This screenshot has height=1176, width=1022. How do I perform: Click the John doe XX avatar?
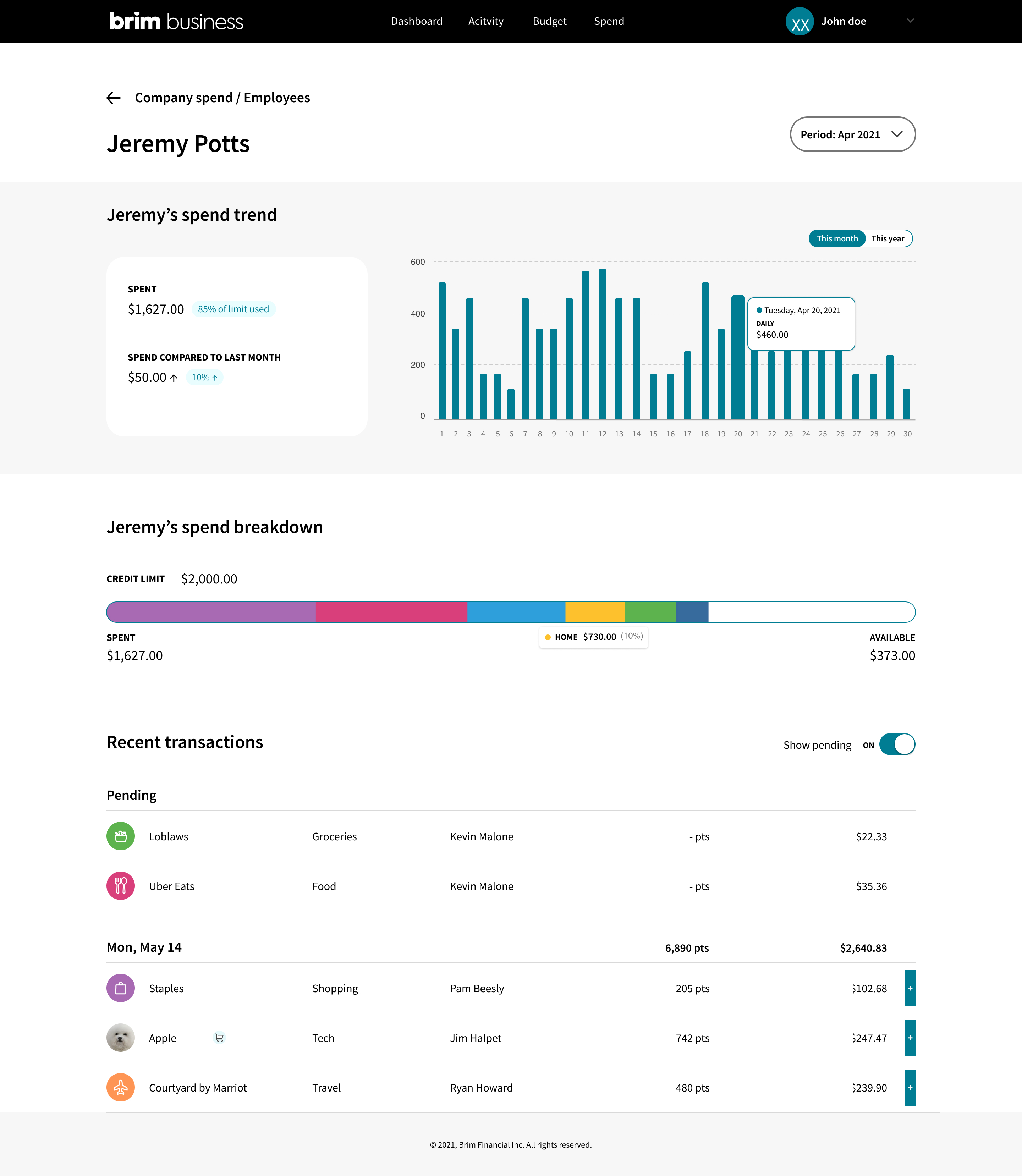tap(800, 22)
